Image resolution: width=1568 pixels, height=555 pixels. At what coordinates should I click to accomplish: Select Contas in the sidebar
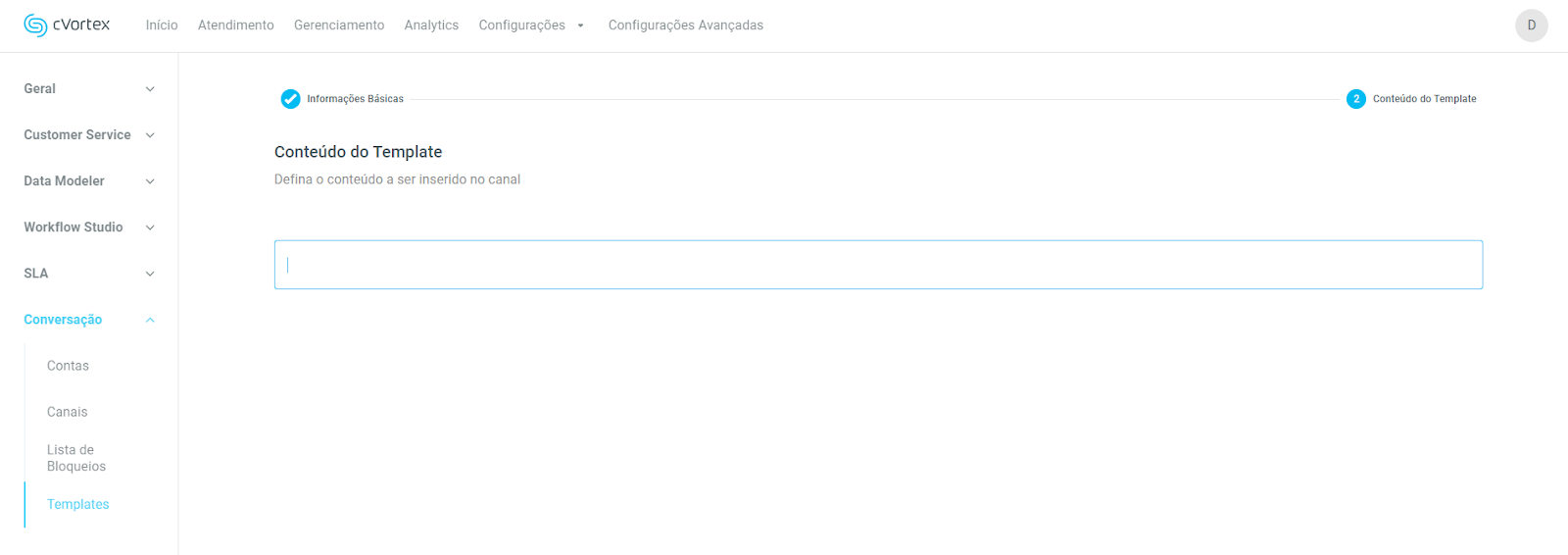click(68, 366)
